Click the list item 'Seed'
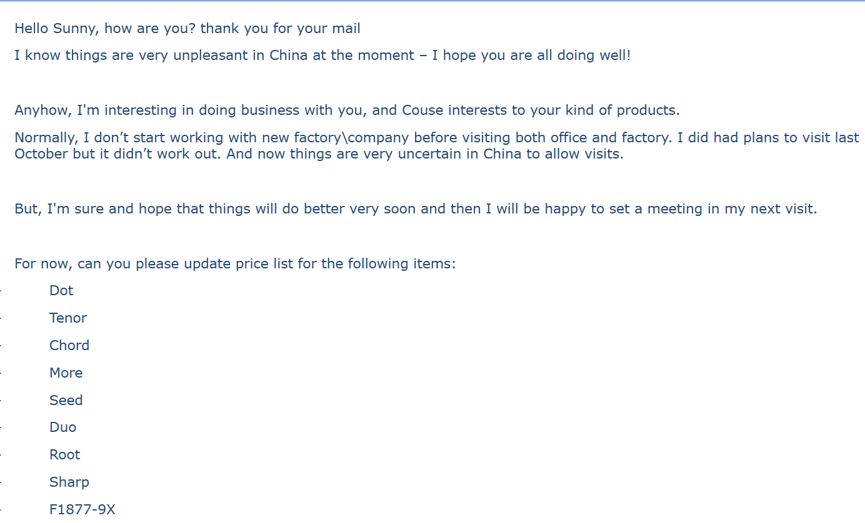The image size is (865, 523). pyautogui.click(x=66, y=400)
